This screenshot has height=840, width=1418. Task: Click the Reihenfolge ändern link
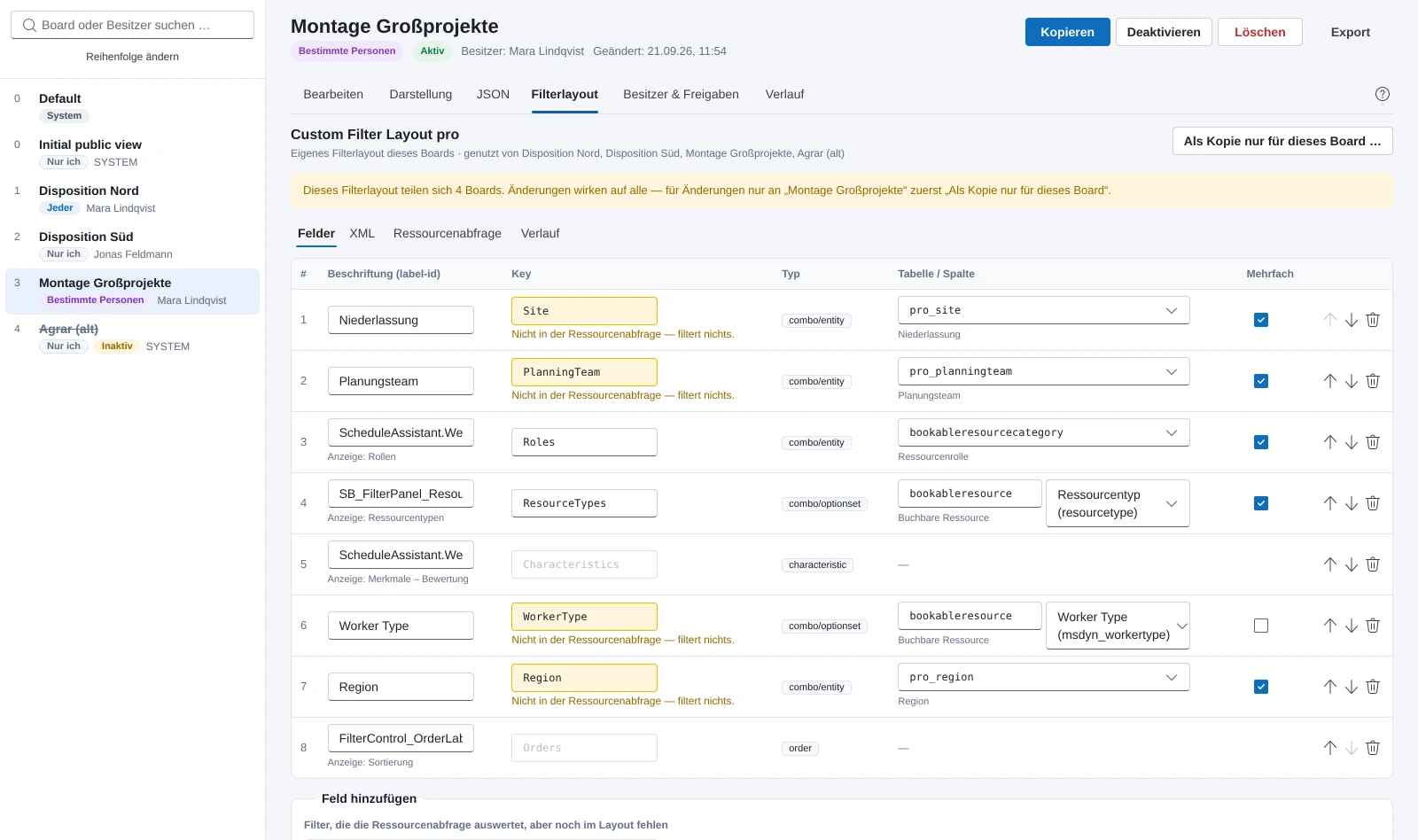coord(132,57)
